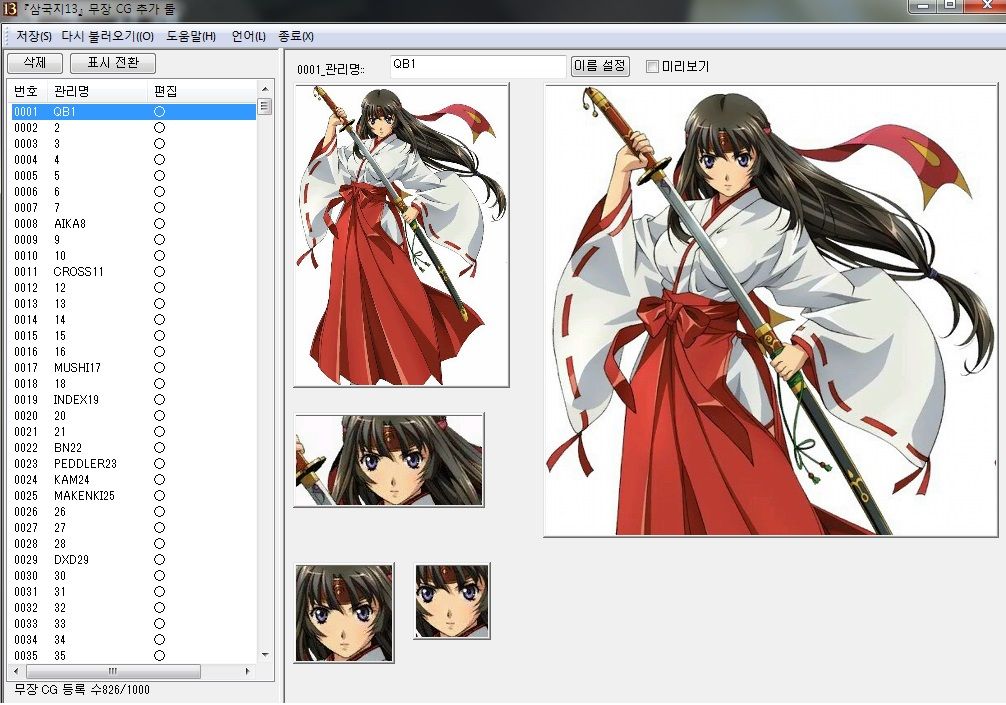Open the 도움말(H) menu
This screenshot has width=1006, height=705.
pyautogui.click(x=191, y=37)
